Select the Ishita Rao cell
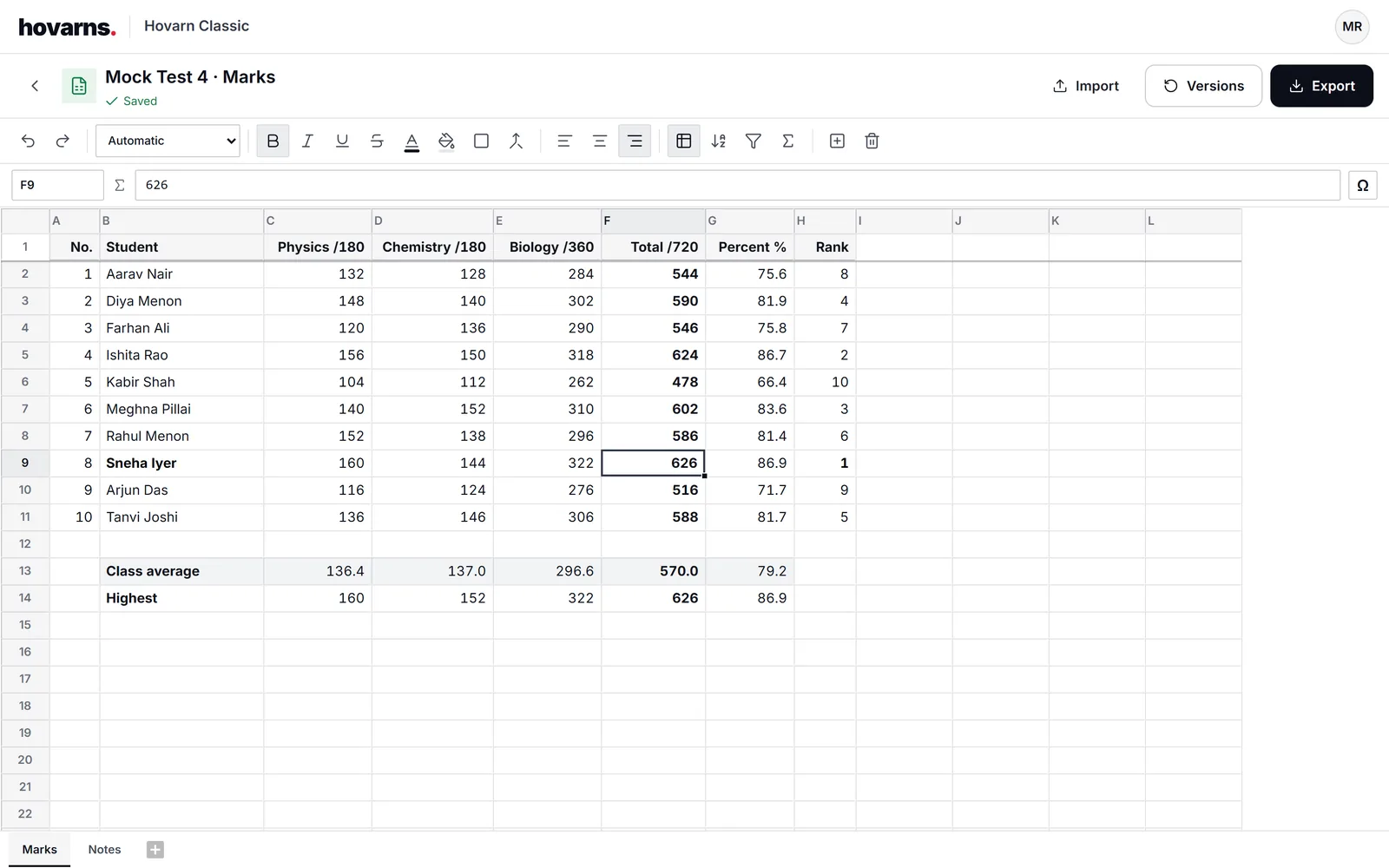 [x=181, y=355]
